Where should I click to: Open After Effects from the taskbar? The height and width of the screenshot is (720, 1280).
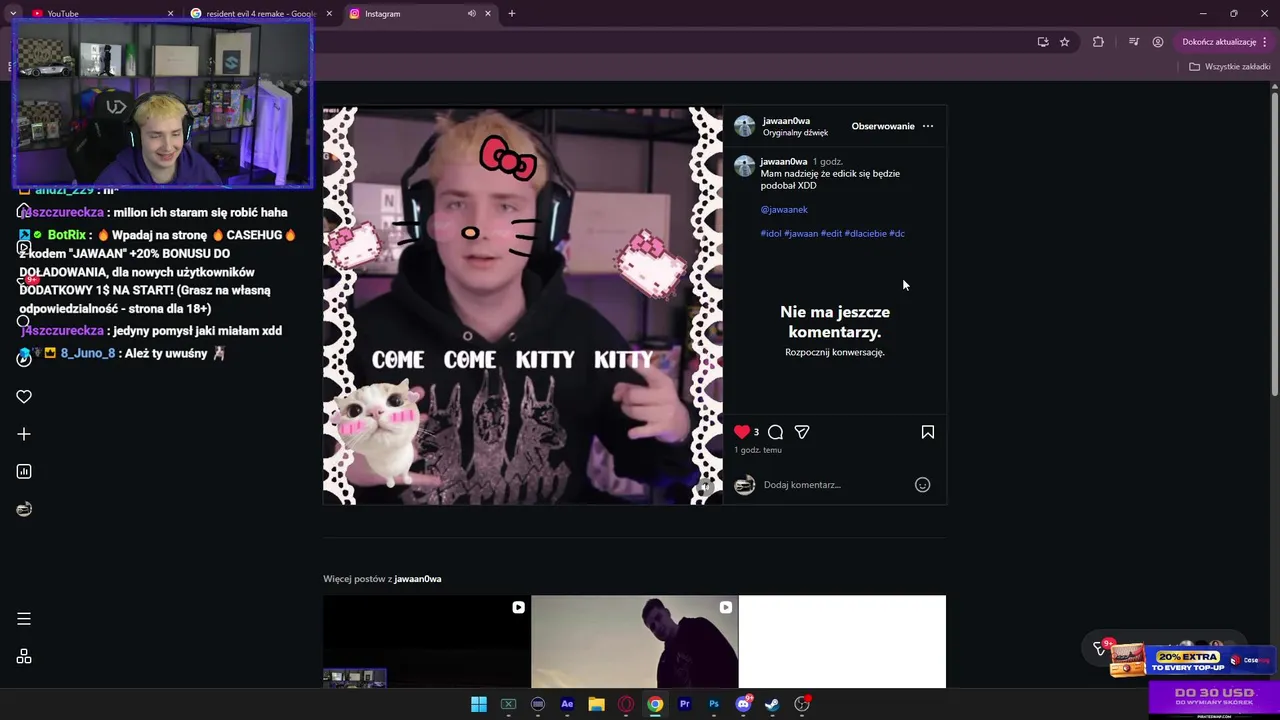(x=567, y=704)
